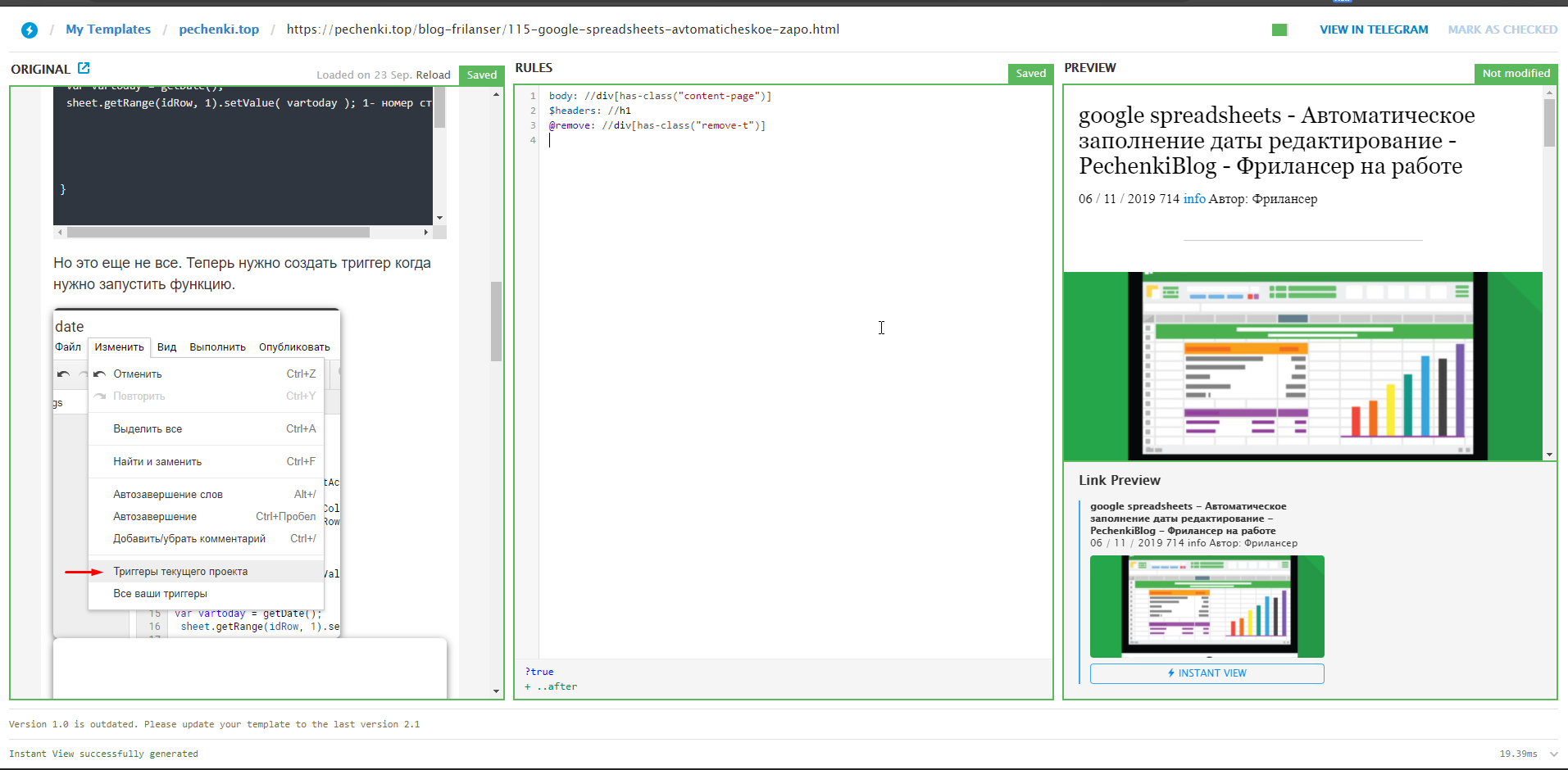Viewport: 1568px width, 770px height.
Task: Open original page external link icon
Action: click(84, 68)
